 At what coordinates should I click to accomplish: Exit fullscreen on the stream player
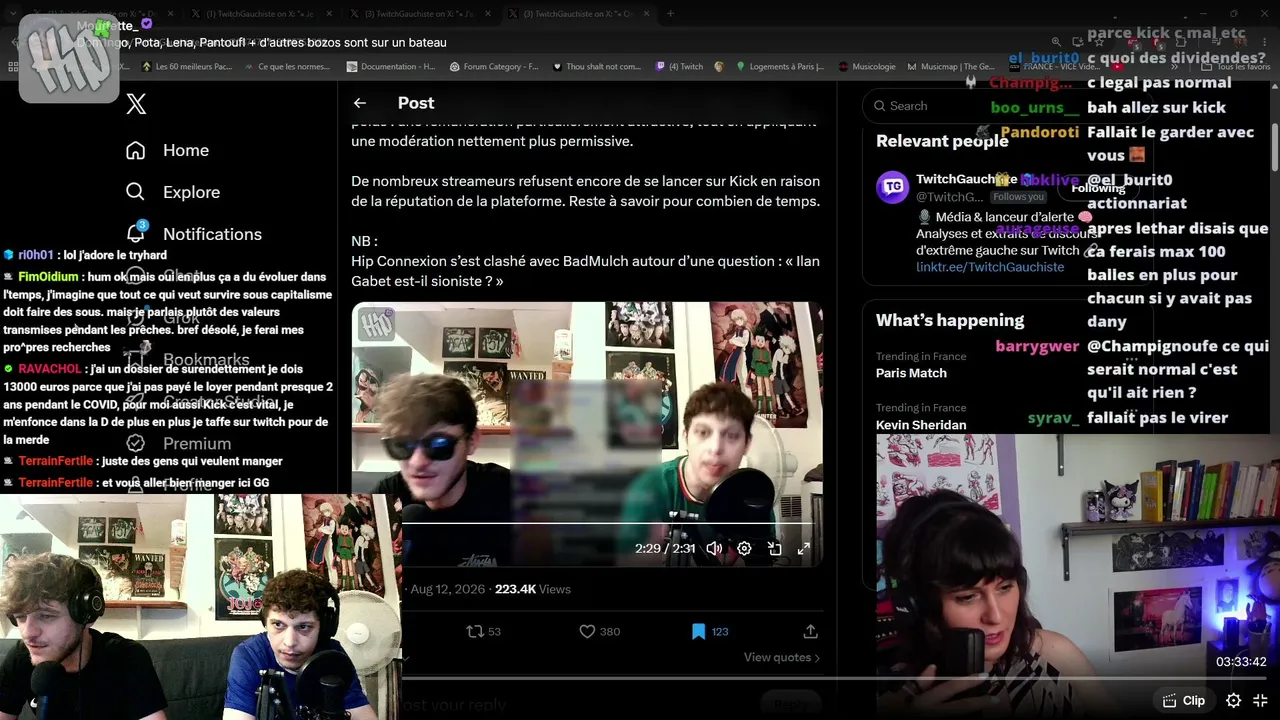1260,701
